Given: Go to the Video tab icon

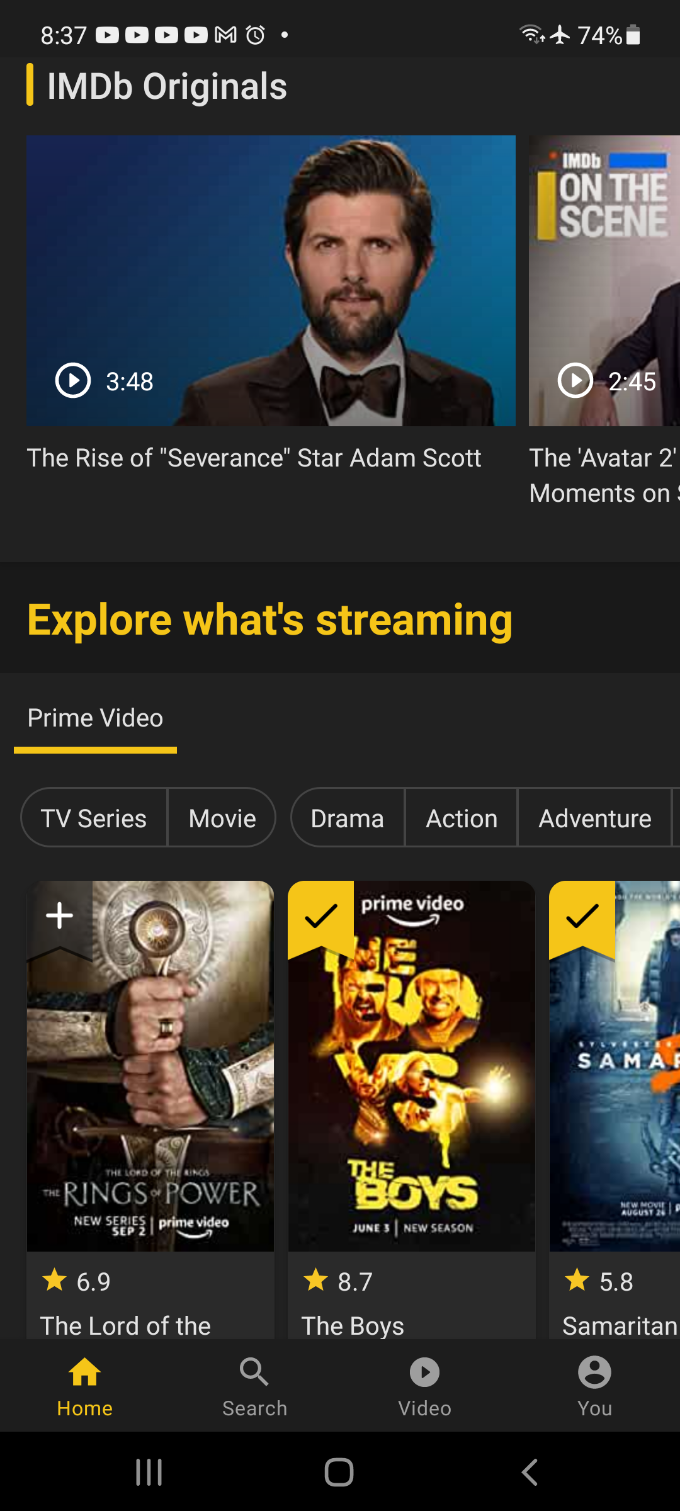Looking at the screenshot, I should 425,1372.
